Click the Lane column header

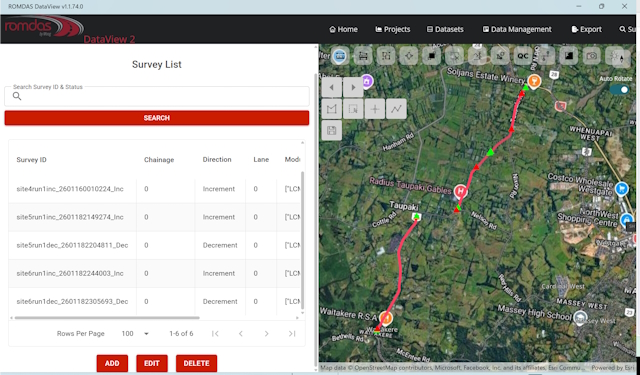point(261,160)
